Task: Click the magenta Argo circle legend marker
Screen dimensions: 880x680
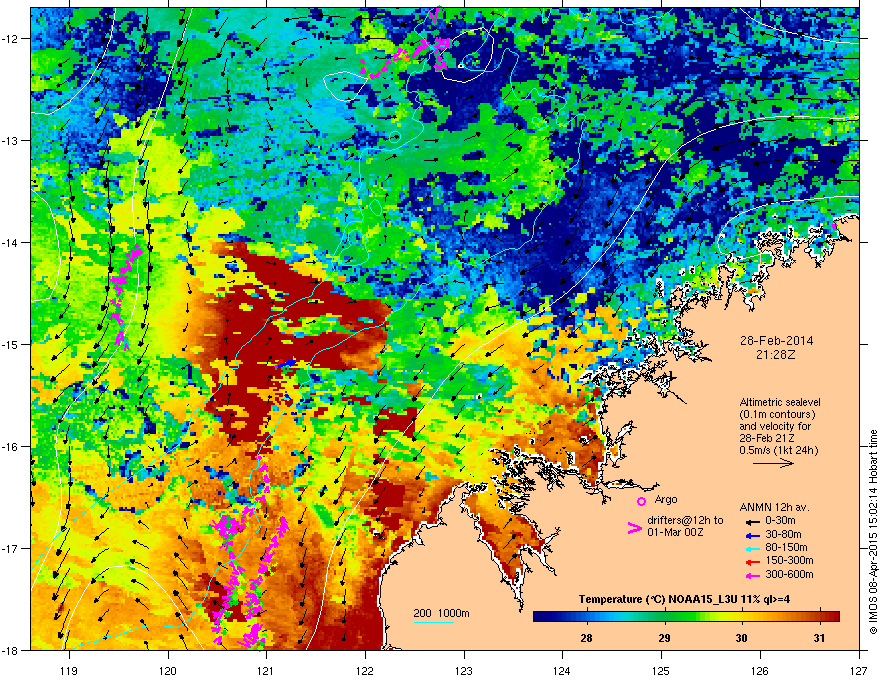Action: coord(641,501)
